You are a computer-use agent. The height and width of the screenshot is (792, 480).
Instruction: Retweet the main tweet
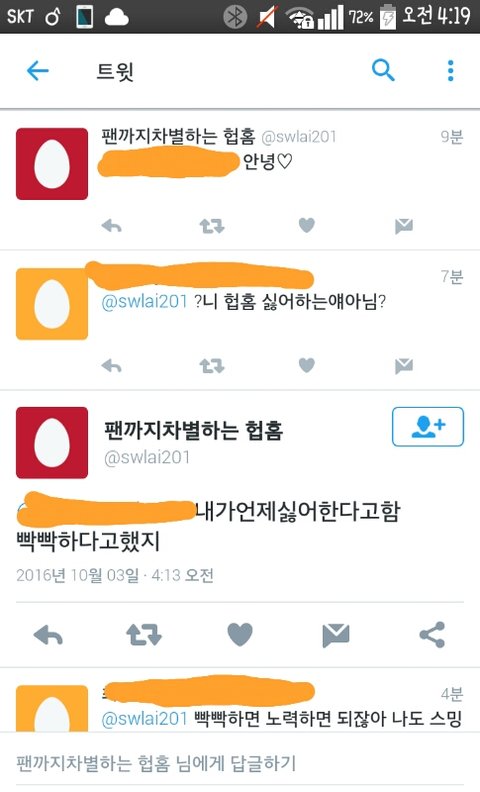pyautogui.click(x=144, y=635)
